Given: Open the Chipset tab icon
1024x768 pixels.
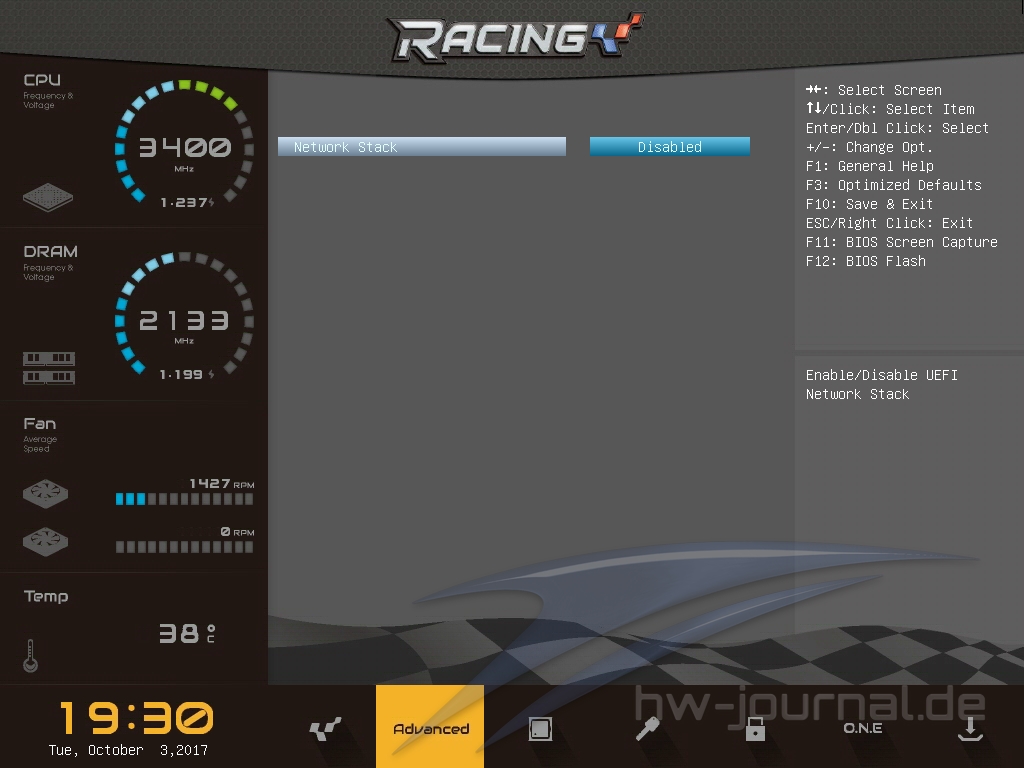Looking at the screenshot, I should coord(540,728).
